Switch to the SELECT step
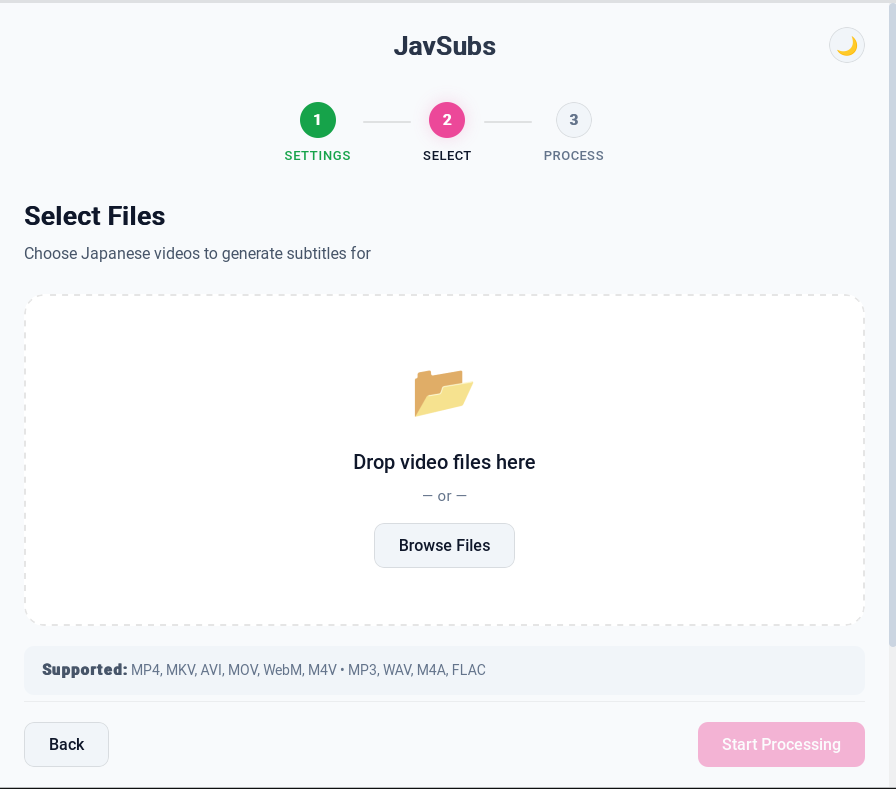Screen dimensions: 896x789 (x=446, y=155)
